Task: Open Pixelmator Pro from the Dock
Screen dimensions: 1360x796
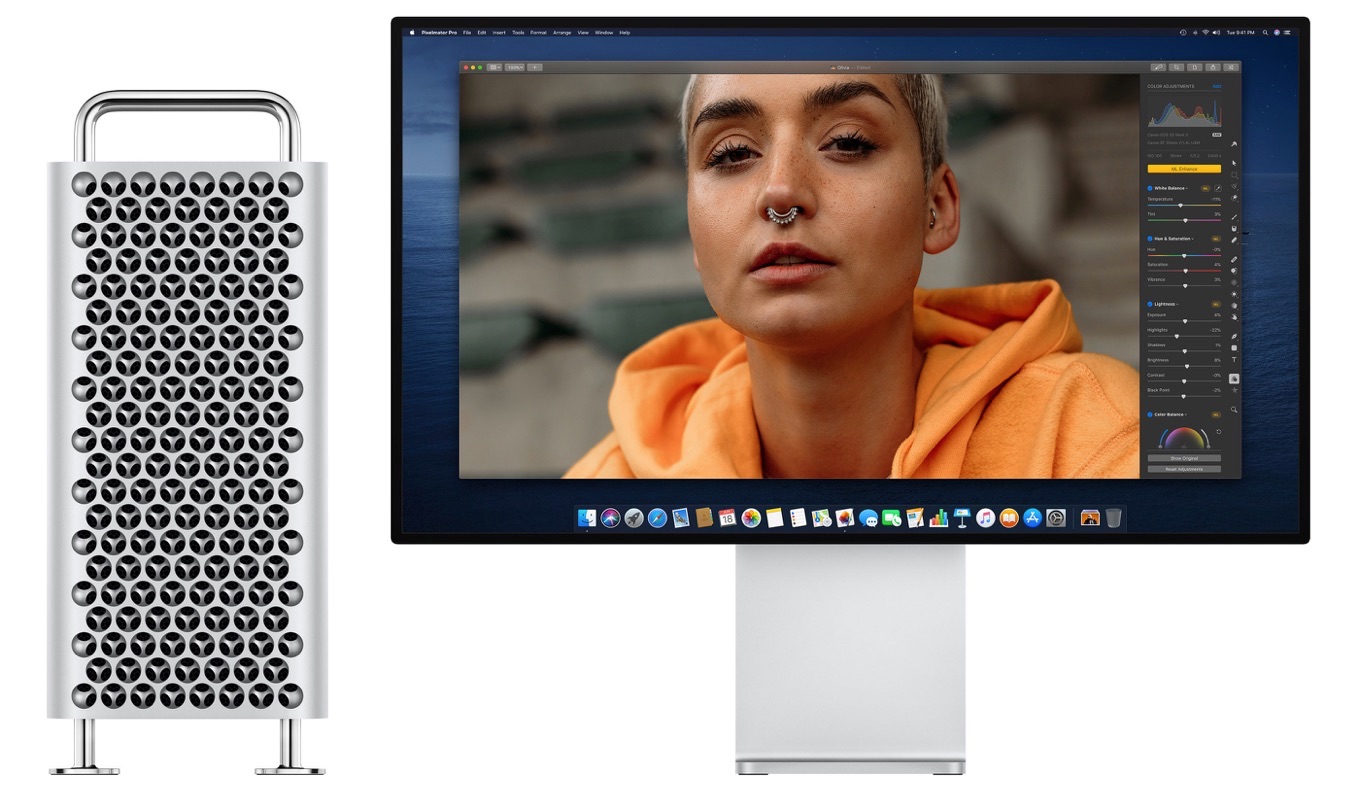Action: coord(844,518)
